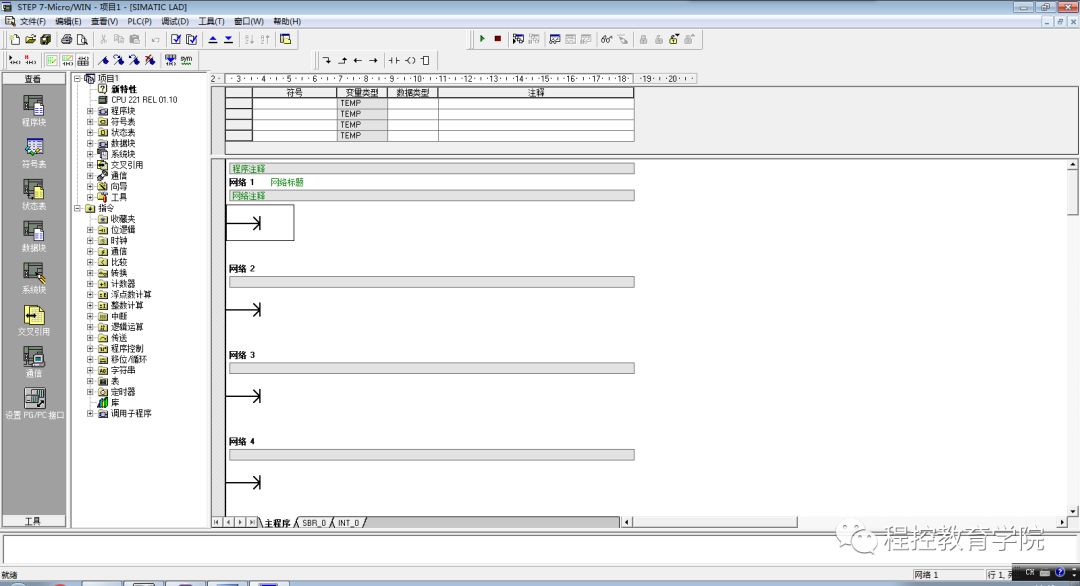
Task: Open 符号表 in the navigation bar
Action: 34,152
